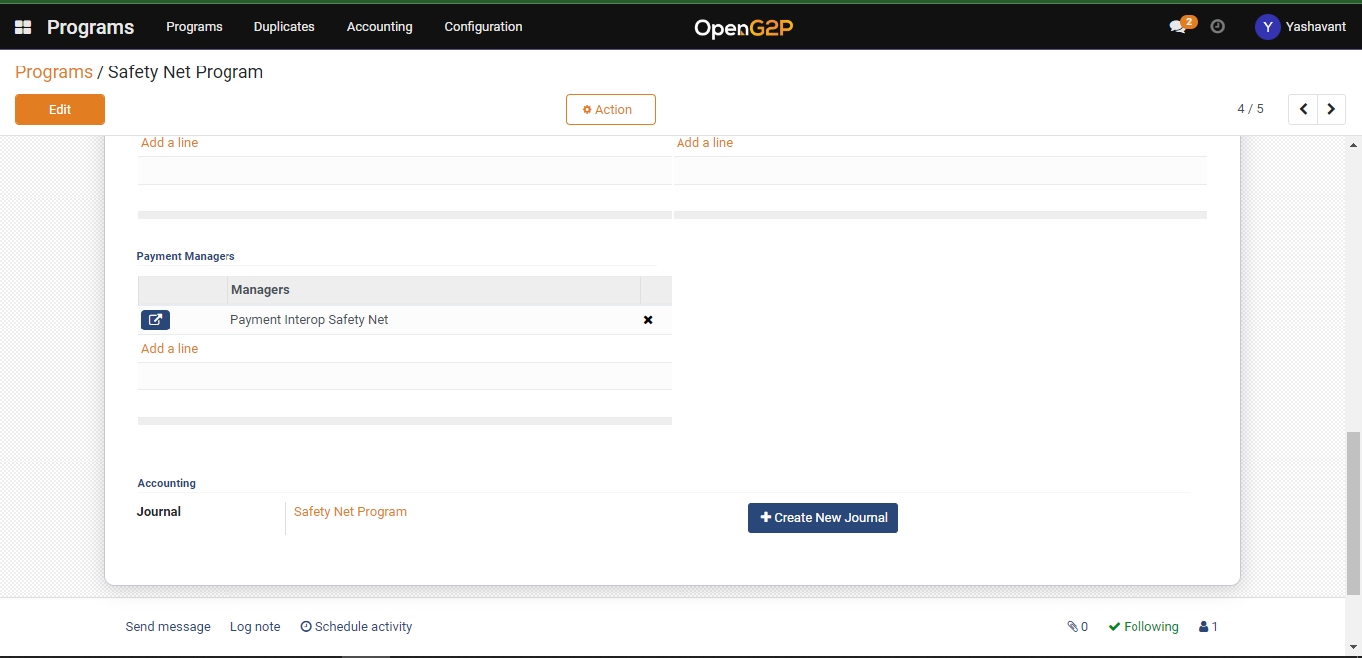Click the orange Edit button

60,110
